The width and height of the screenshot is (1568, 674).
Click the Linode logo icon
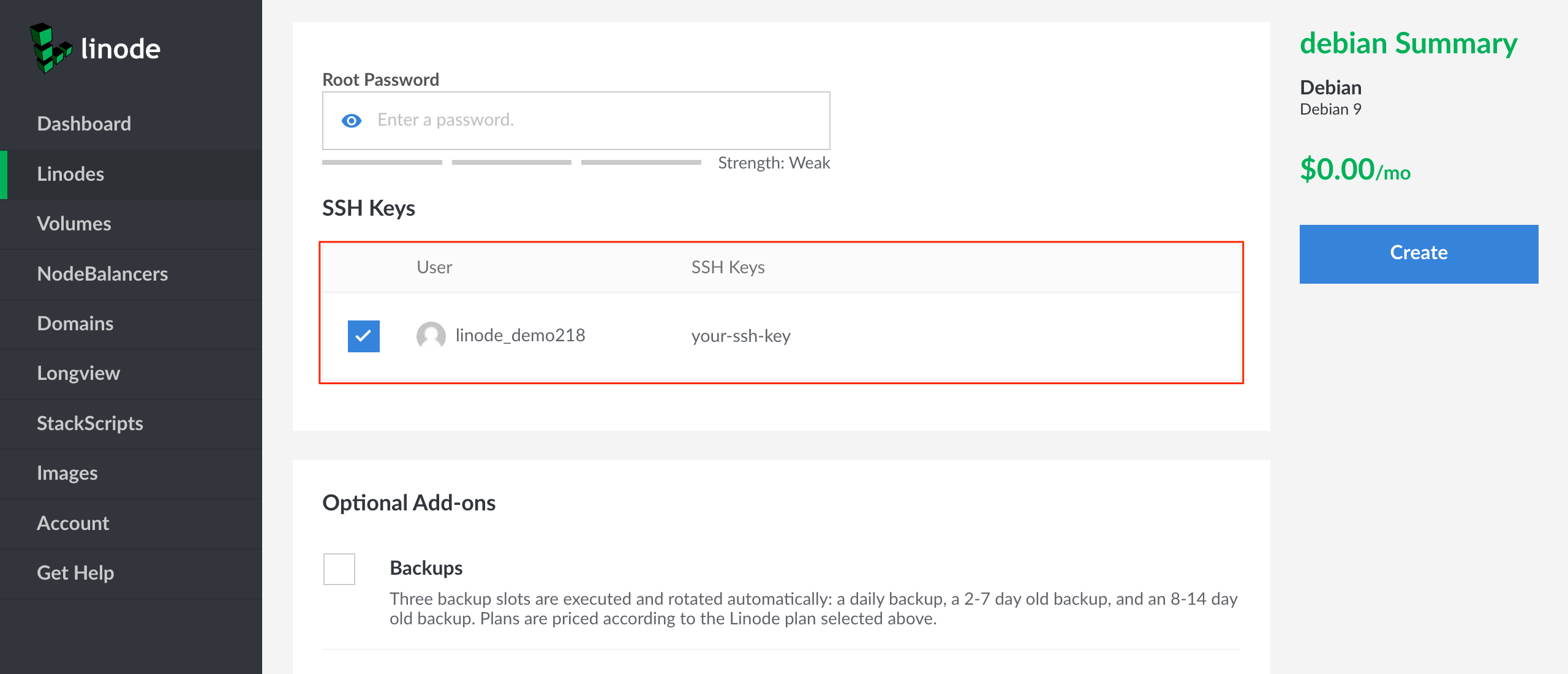coord(50,48)
